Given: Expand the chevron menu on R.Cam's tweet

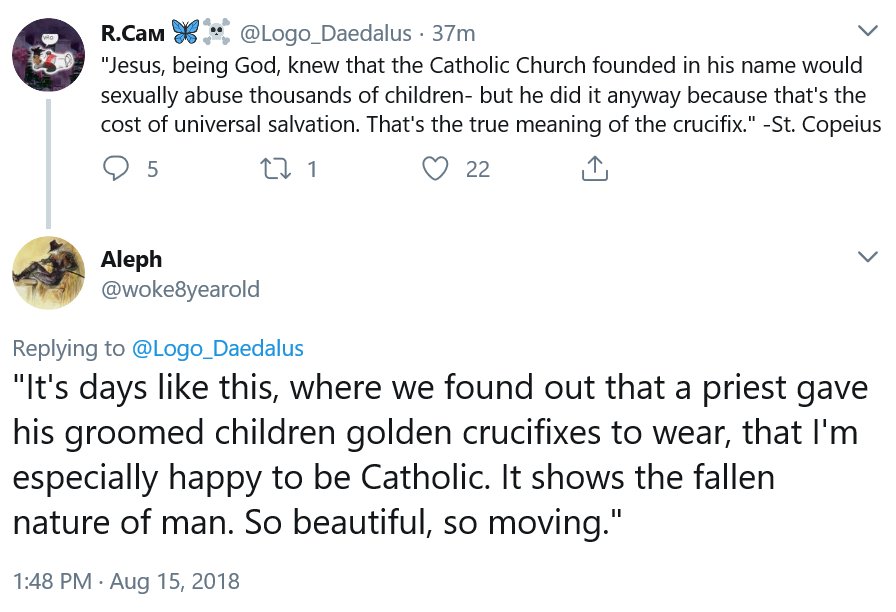Looking at the screenshot, I should click(x=867, y=32).
